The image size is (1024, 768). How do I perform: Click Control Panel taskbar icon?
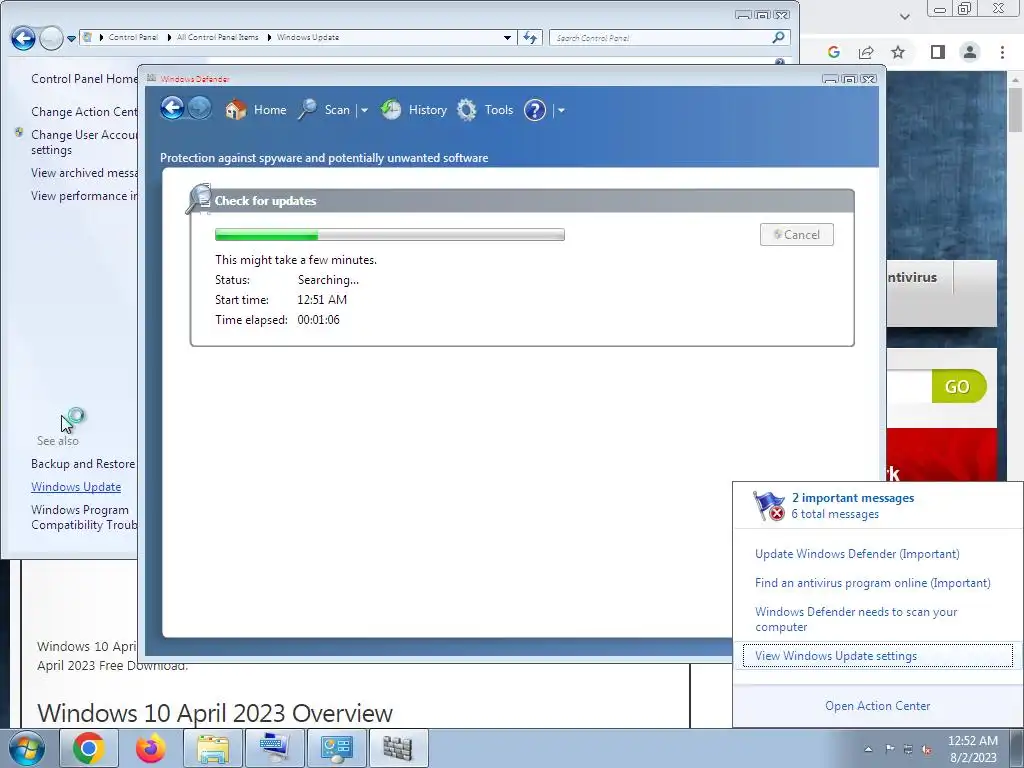click(336, 748)
